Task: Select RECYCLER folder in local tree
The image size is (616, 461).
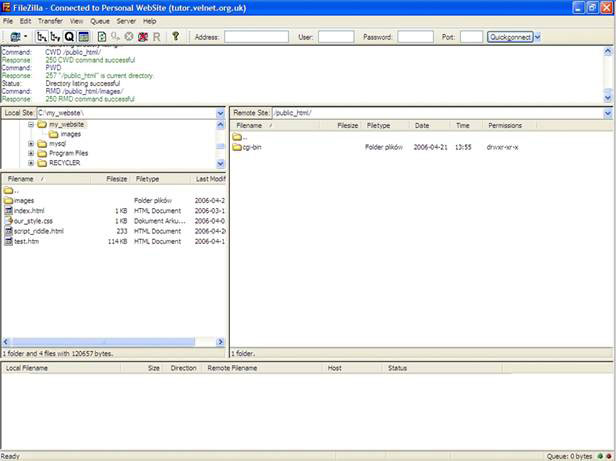Action: pos(64,163)
